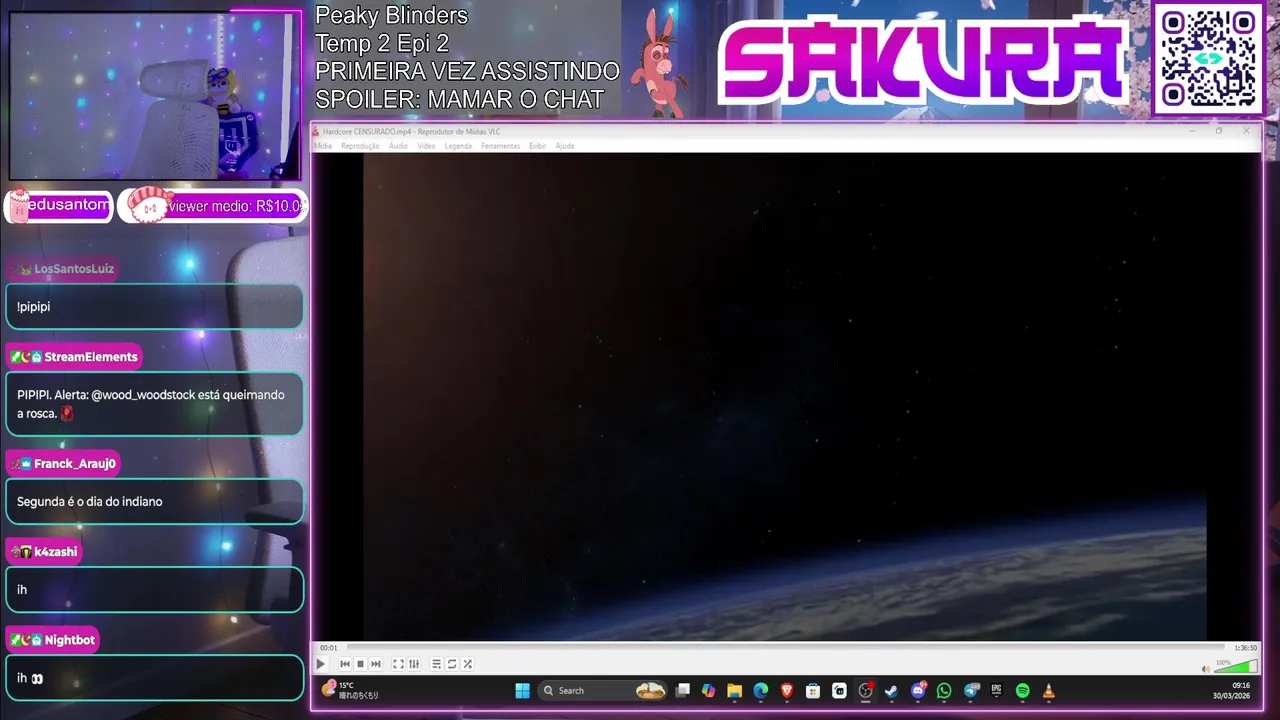Open Microsoft Store from taskbar
This screenshot has width=1280, height=720.
click(x=813, y=690)
